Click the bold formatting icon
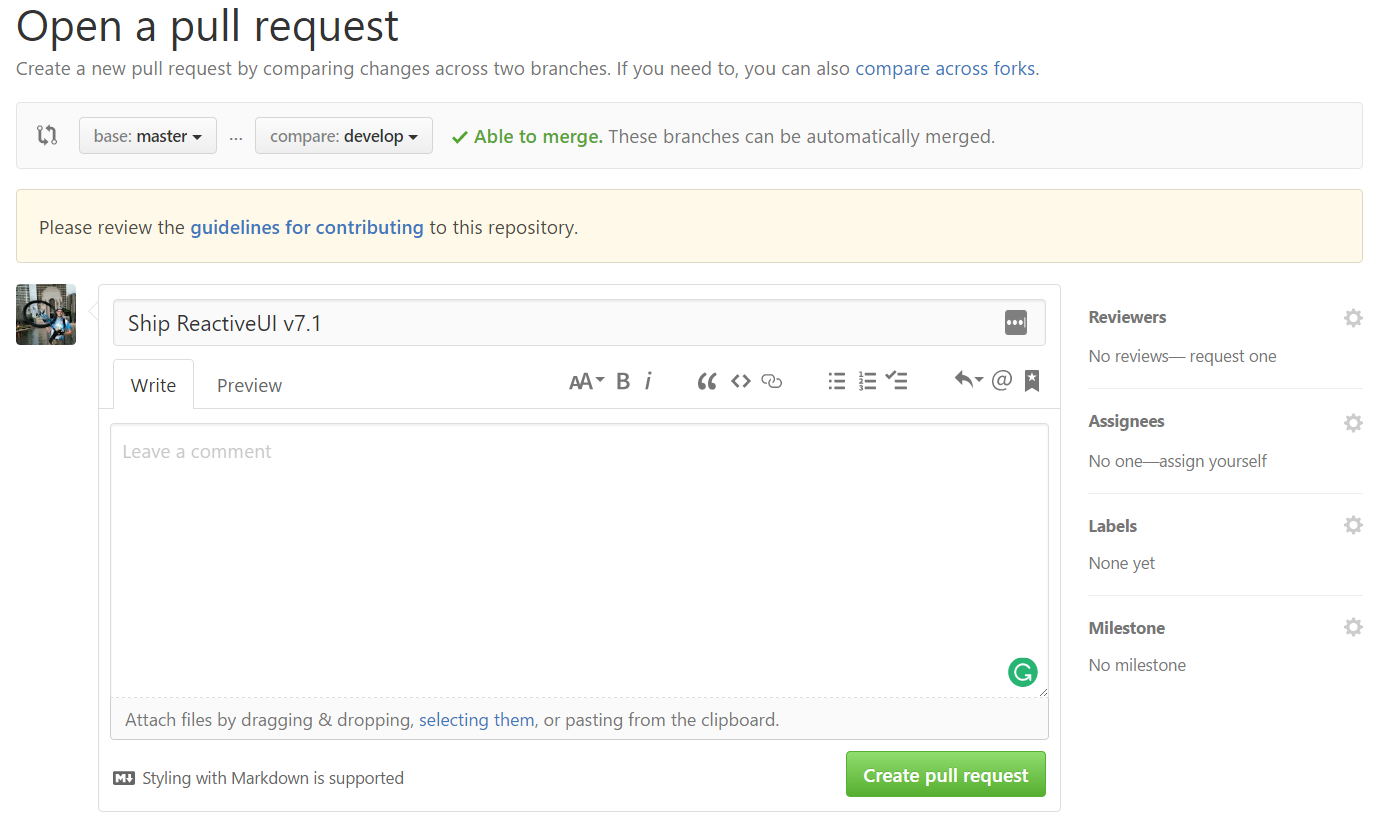This screenshot has width=1389, height=836. click(623, 381)
